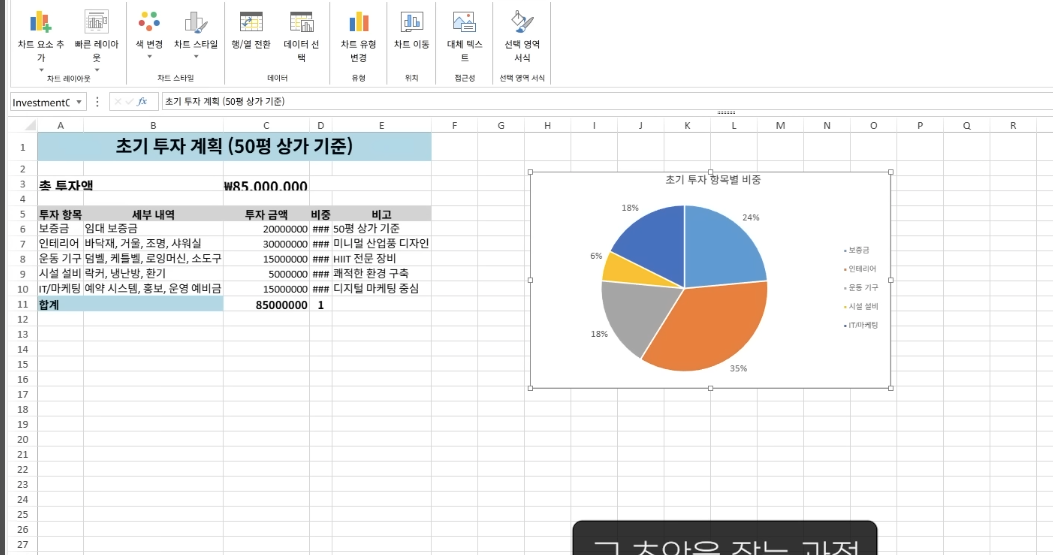Expand the 차트 스타일 dropdown arrow
Image resolution: width=1053 pixels, height=555 pixels.
[195, 56]
